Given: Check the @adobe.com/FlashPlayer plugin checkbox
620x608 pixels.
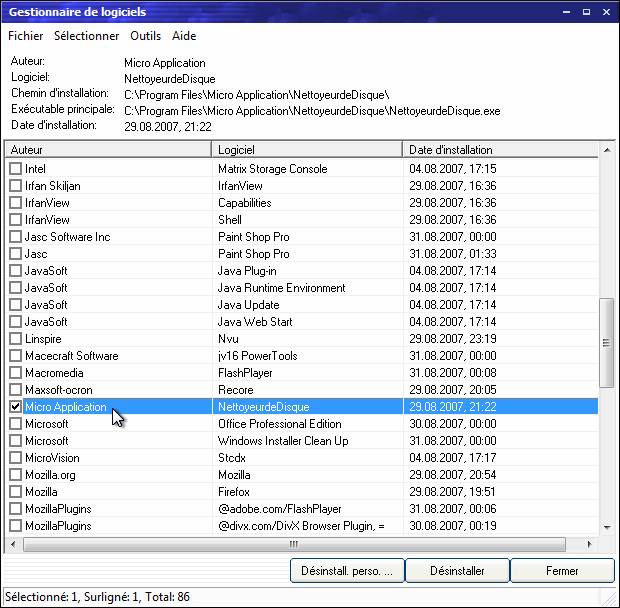Looking at the screenshot, I should (15, 509).
